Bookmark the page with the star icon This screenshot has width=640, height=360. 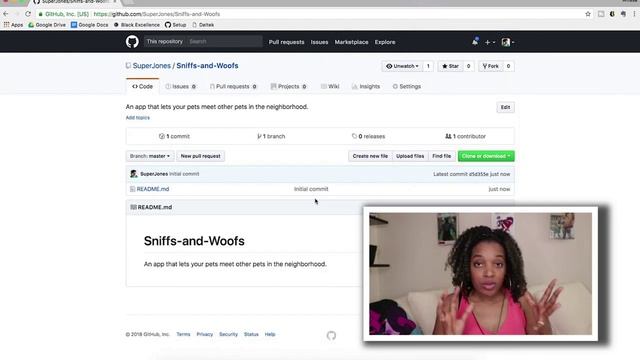588,14
